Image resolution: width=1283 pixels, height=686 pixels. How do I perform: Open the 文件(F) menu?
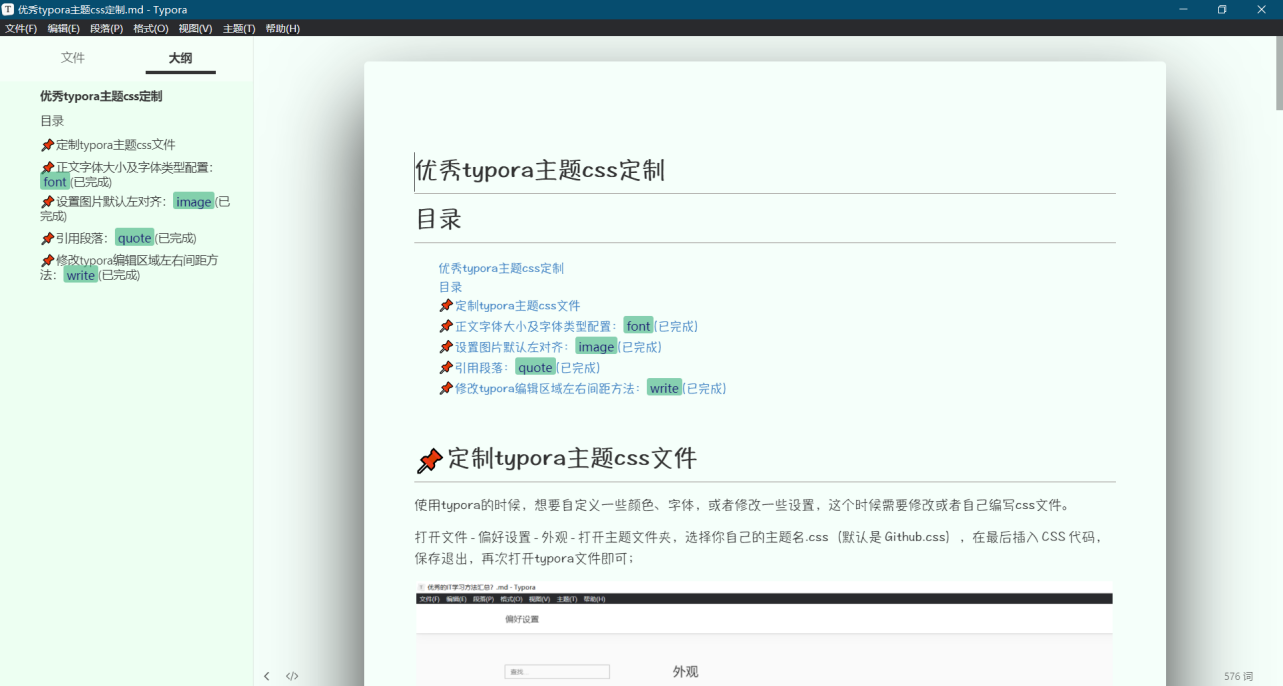tap(21, 28)
